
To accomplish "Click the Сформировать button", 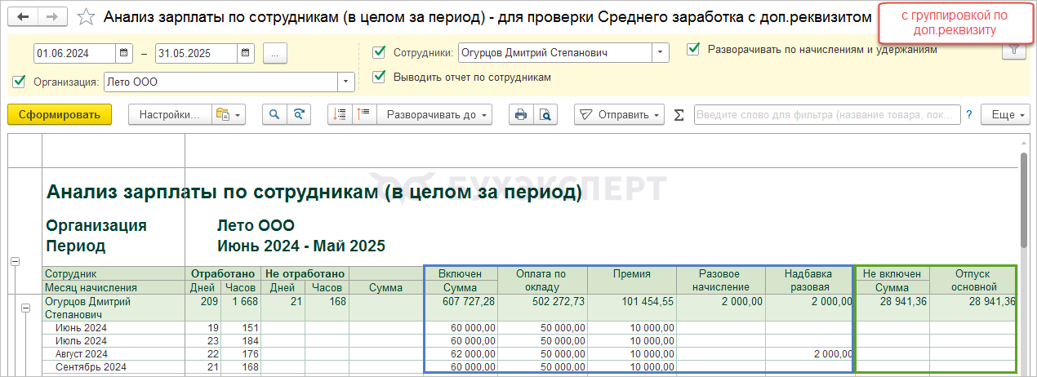I will click(x=60, y=114).
